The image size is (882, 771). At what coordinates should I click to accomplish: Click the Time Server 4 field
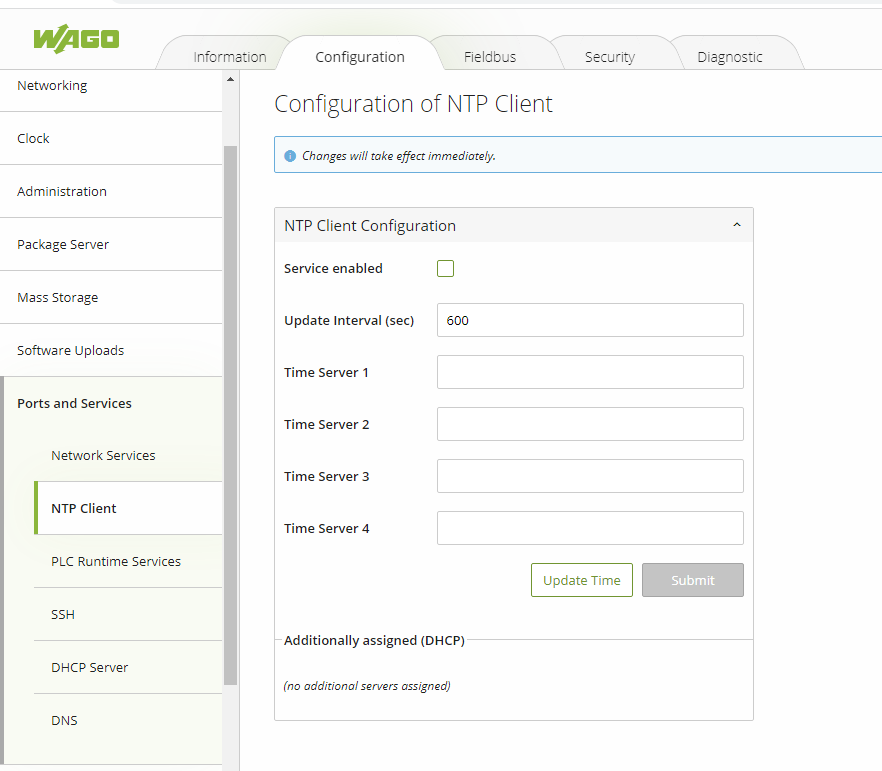coord(590,527)
